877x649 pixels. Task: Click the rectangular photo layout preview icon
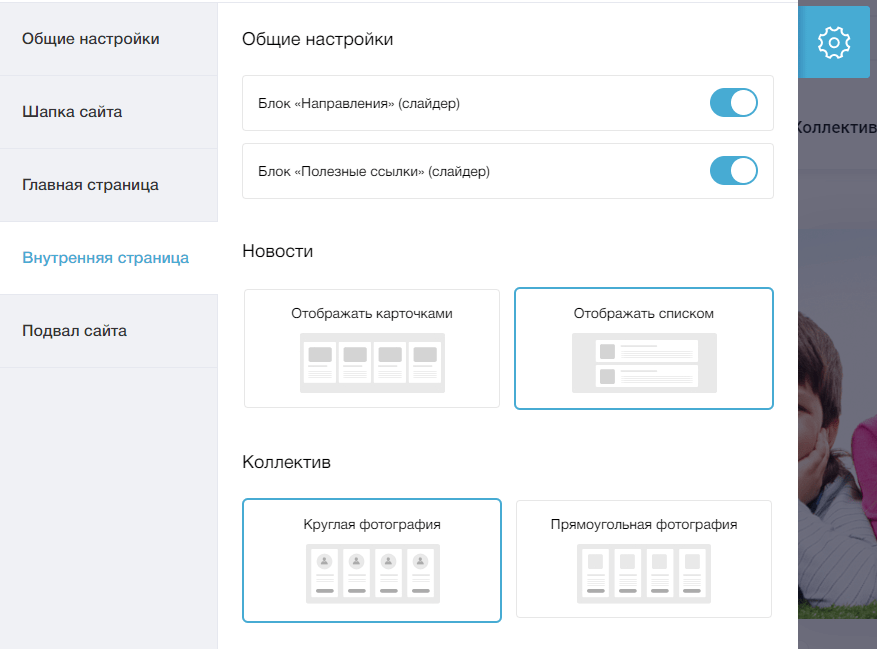click(644, 573)
